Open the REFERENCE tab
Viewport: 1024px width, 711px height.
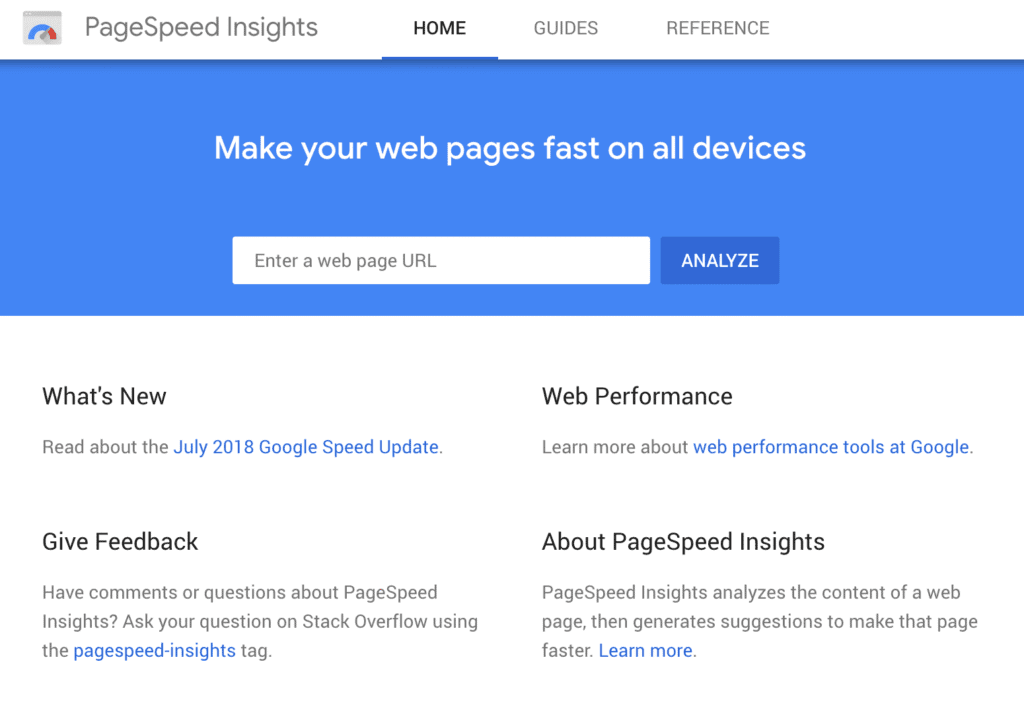[x=717, y=28]
